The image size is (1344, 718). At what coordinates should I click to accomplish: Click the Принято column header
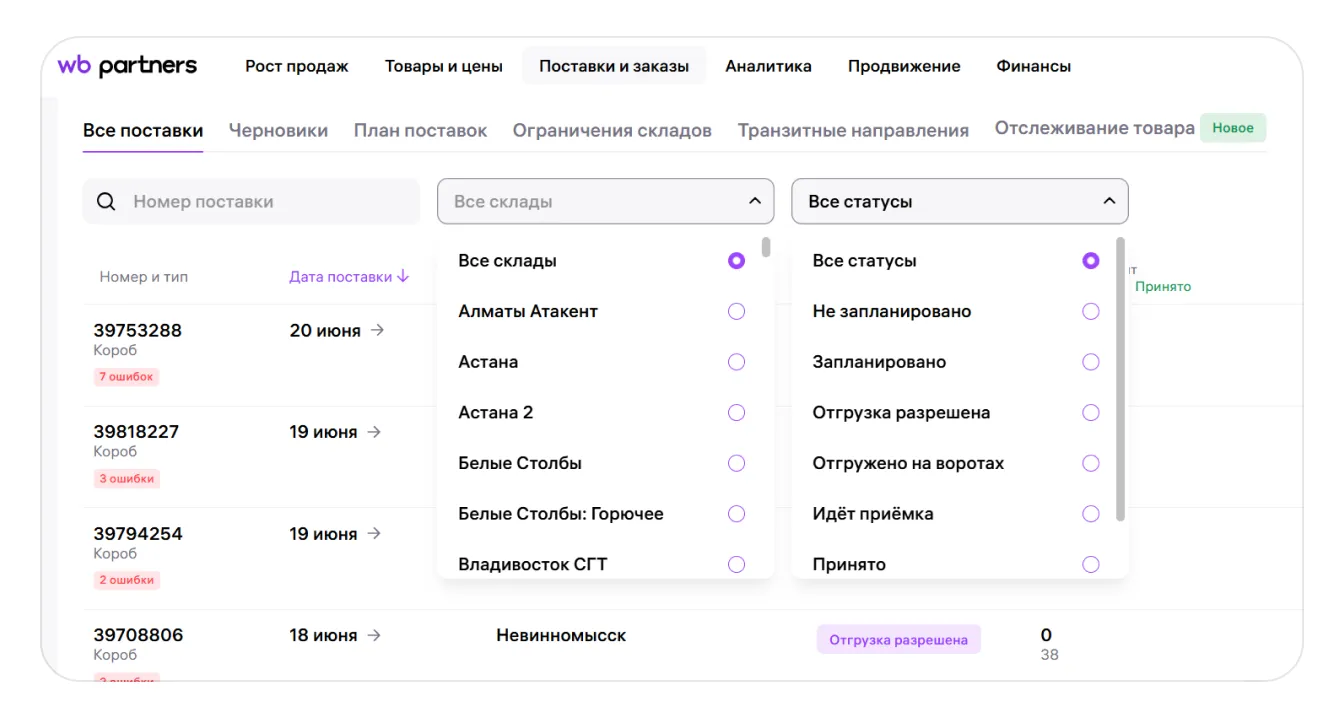coord(1163,286)
